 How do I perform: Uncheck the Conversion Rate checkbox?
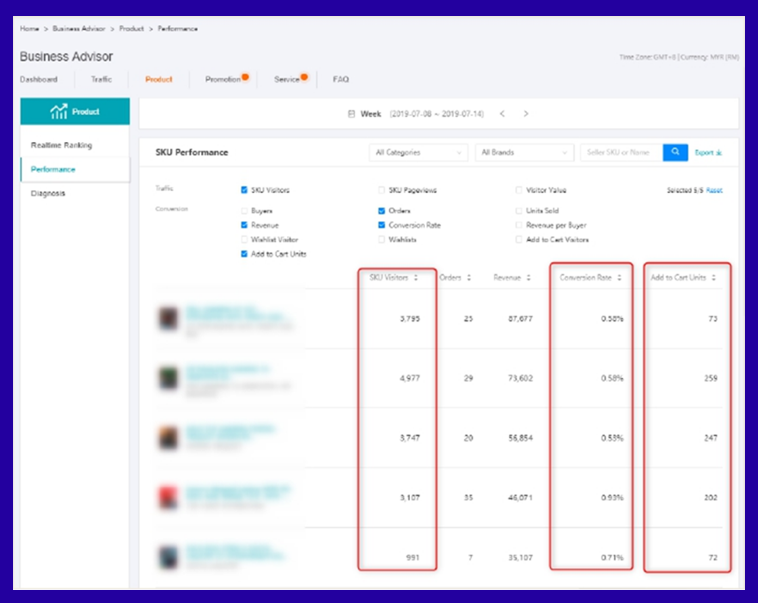coord(381,225)
